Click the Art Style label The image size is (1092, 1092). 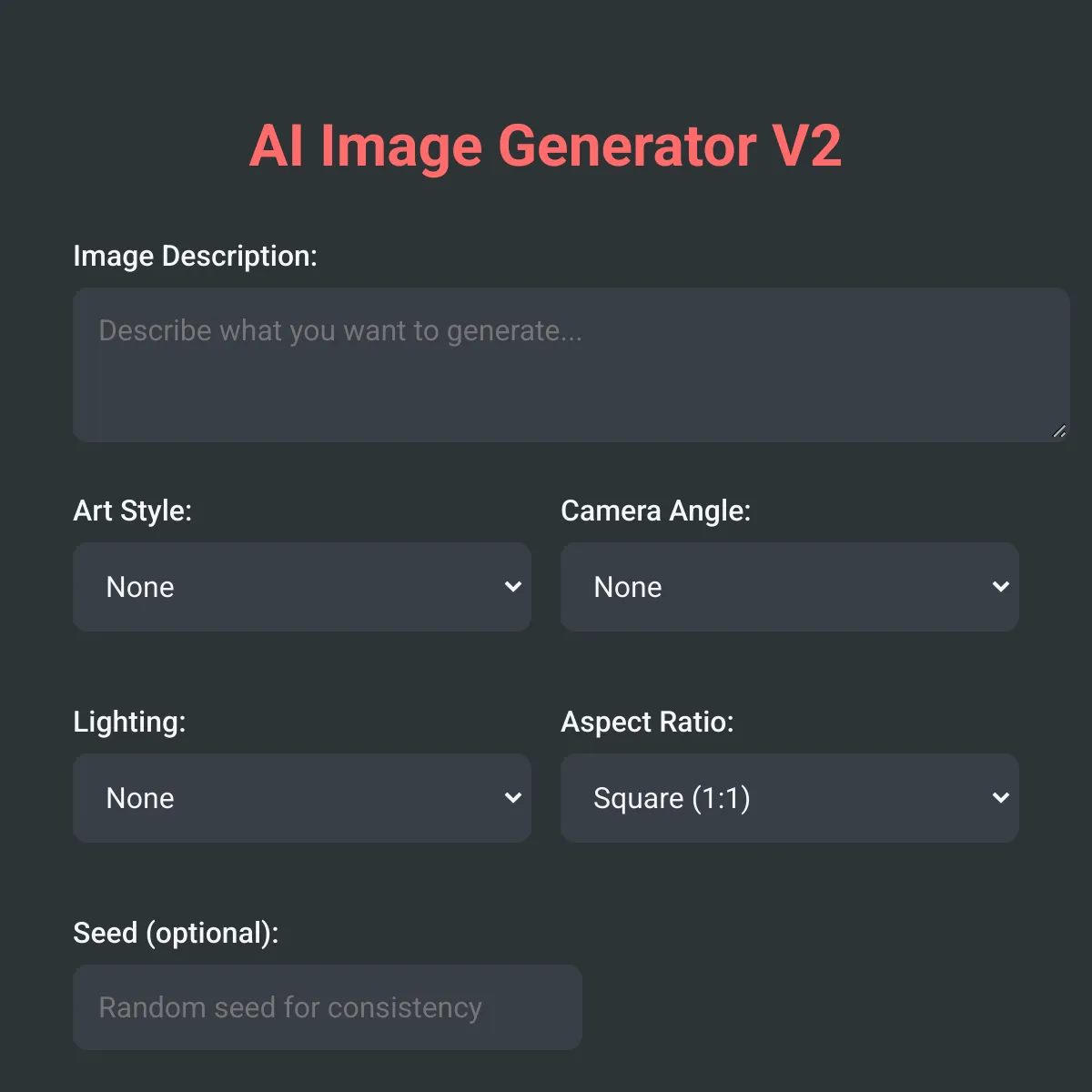pyautogui.click(x=133, y=511)
